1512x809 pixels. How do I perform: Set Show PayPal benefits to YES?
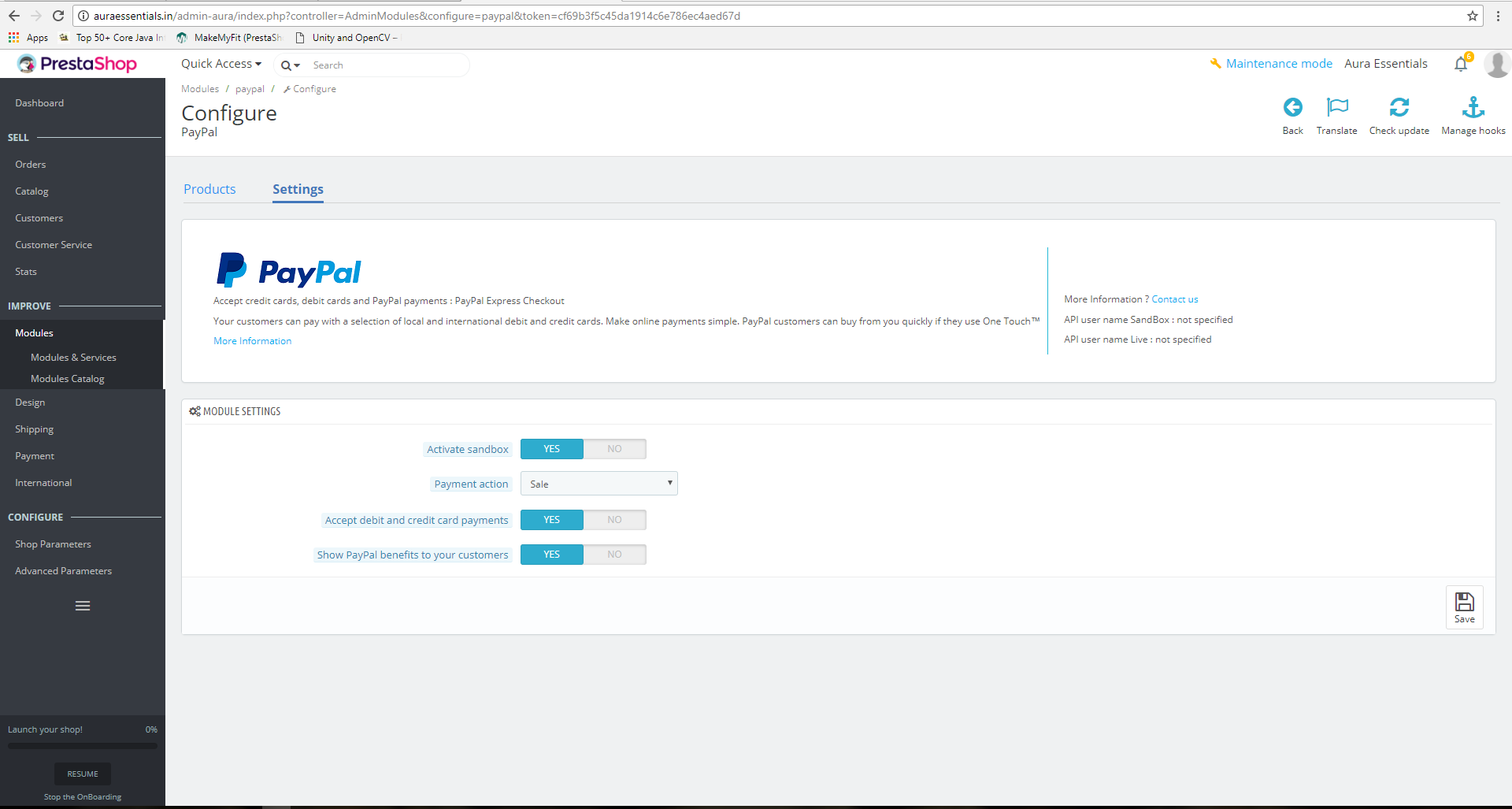click(x=552, y=555)
